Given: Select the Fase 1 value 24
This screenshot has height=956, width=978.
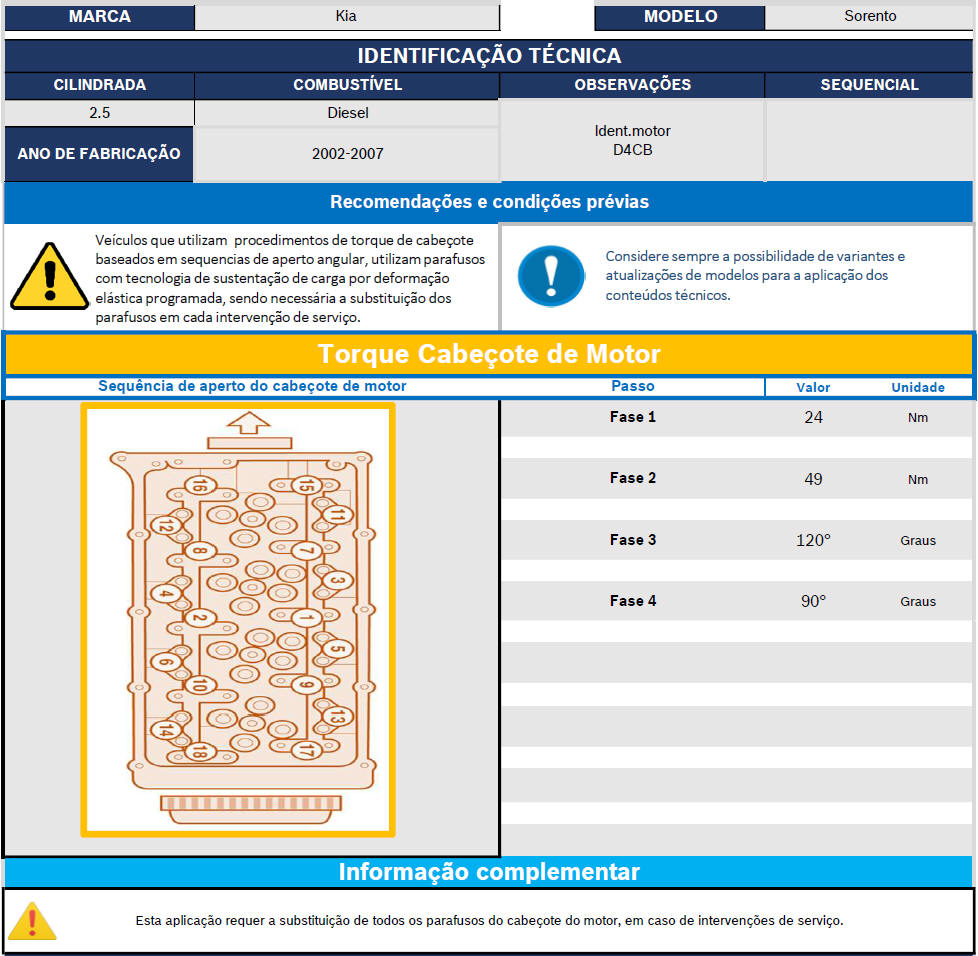Looking at the screenshot, I should pos(813,417).
